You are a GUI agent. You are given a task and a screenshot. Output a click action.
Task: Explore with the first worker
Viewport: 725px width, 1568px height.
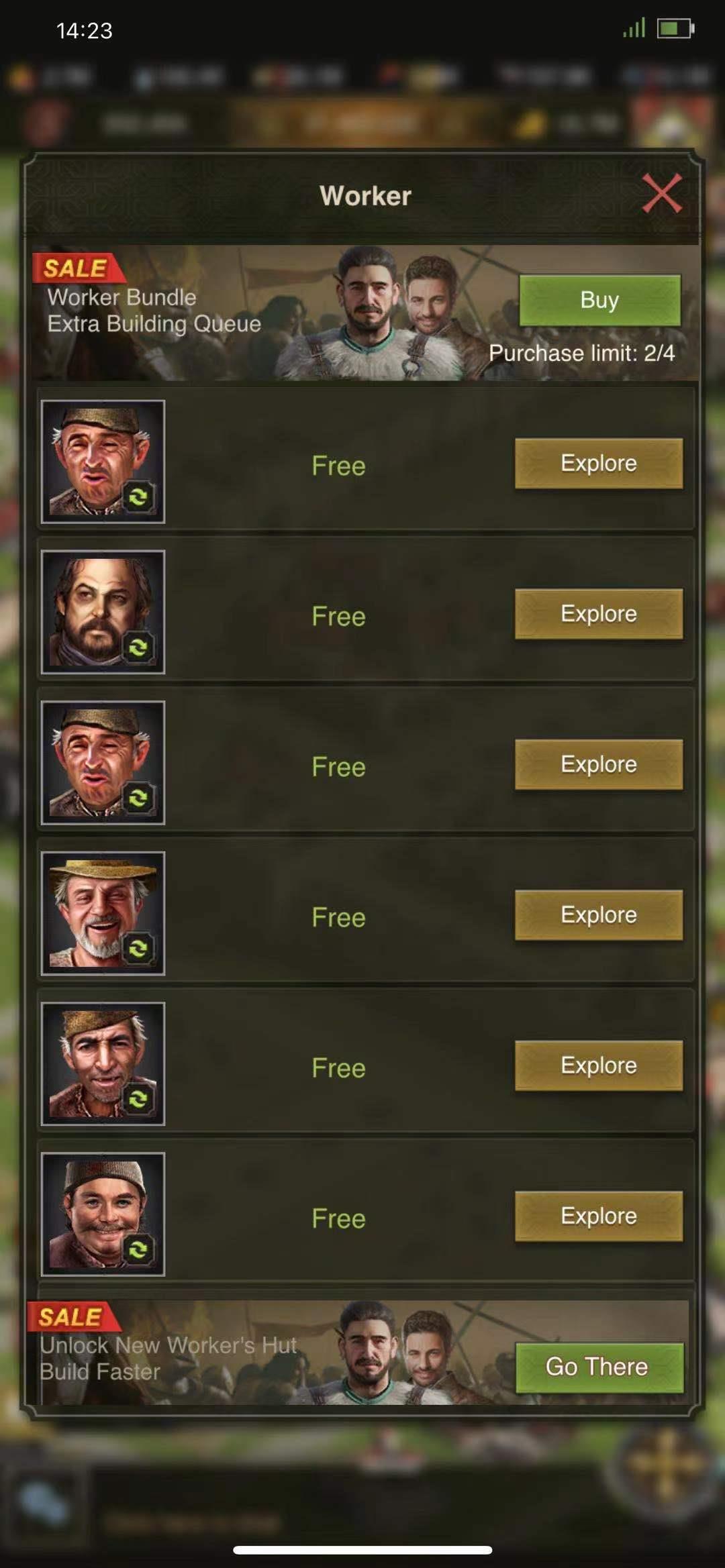599,463
